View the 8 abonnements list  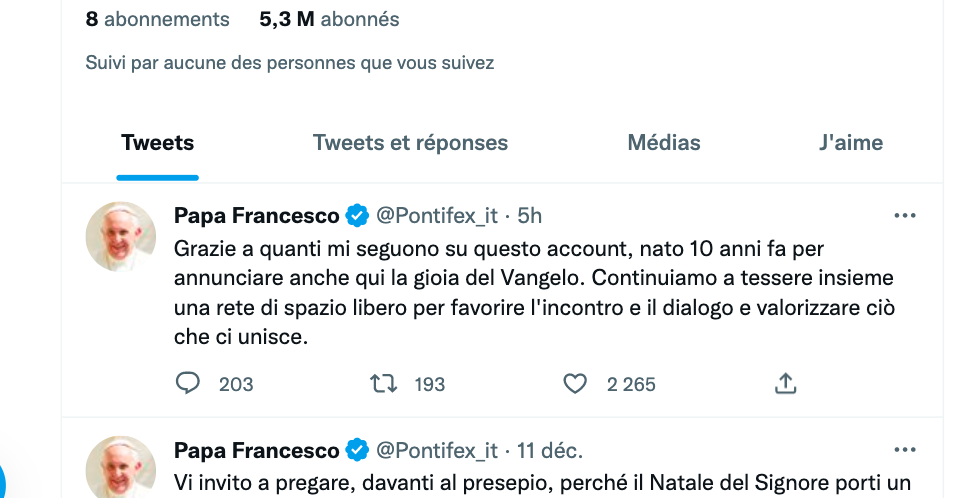point(157,19)
